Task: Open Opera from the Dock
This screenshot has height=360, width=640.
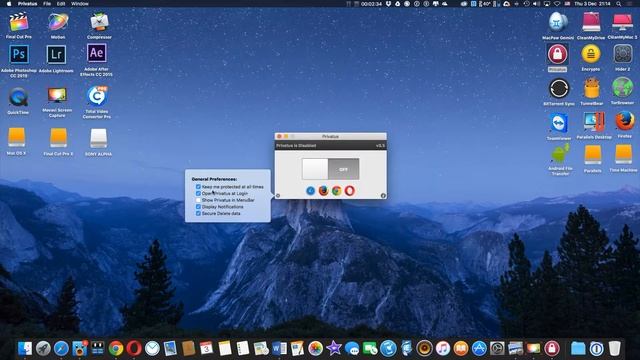Action: (134, 348)
